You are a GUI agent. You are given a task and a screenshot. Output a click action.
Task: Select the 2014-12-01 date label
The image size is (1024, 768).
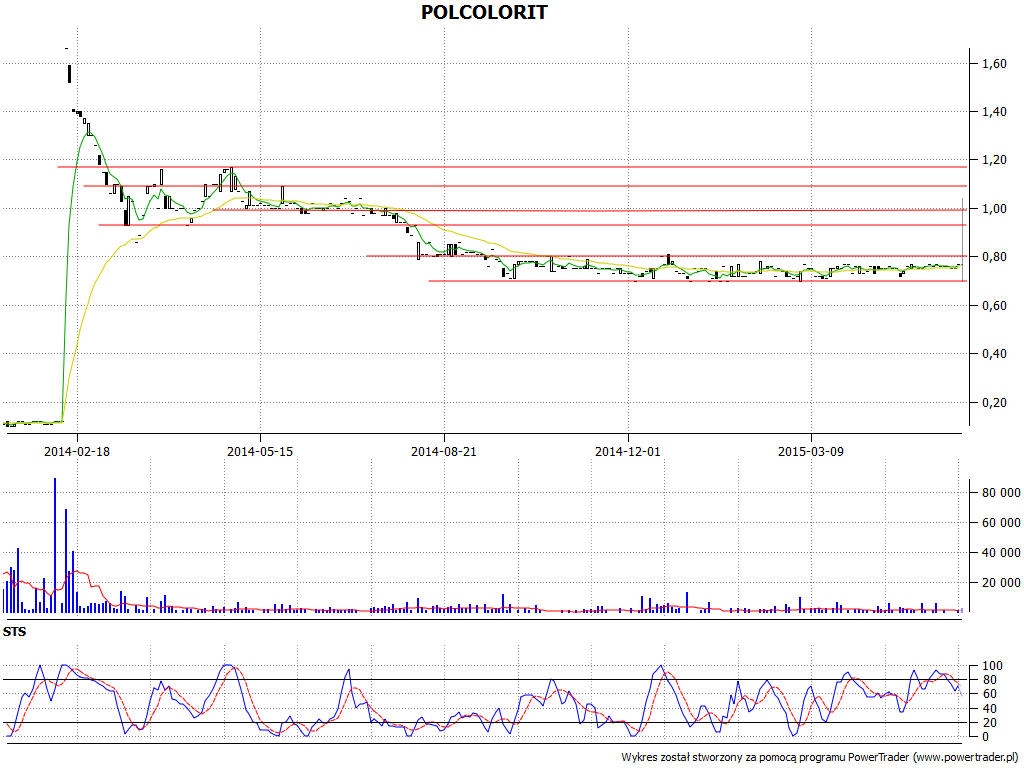[x=628, y=451]
